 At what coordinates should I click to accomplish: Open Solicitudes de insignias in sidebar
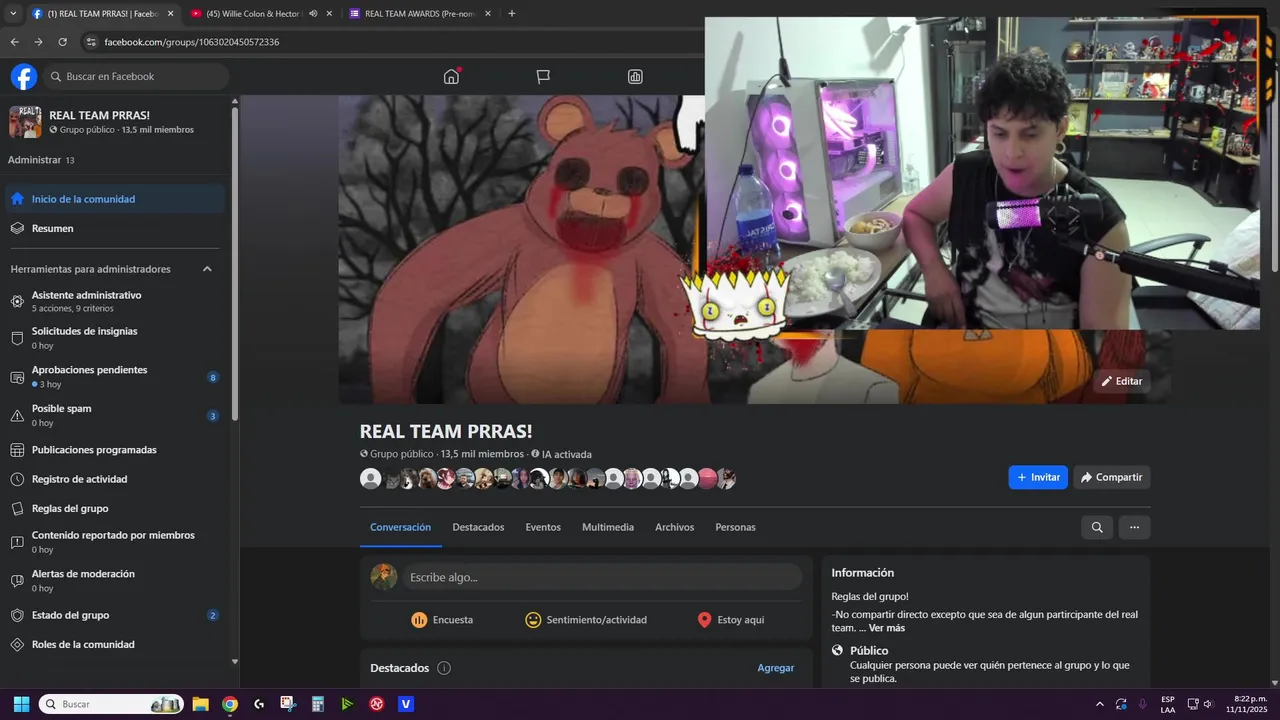tap(115, 338)
